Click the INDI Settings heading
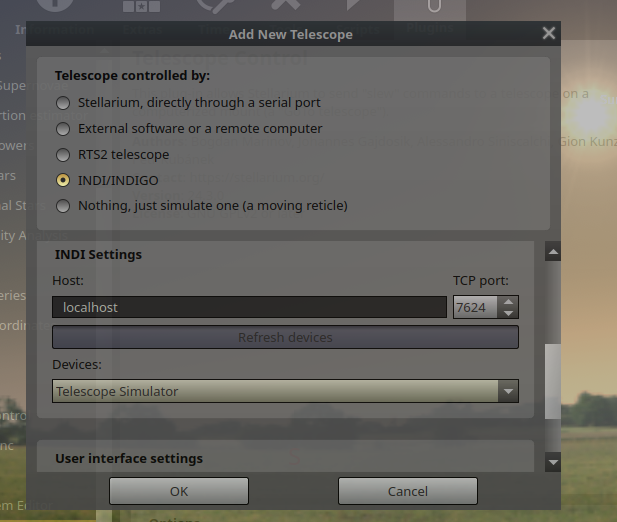 tap(98, 255)
